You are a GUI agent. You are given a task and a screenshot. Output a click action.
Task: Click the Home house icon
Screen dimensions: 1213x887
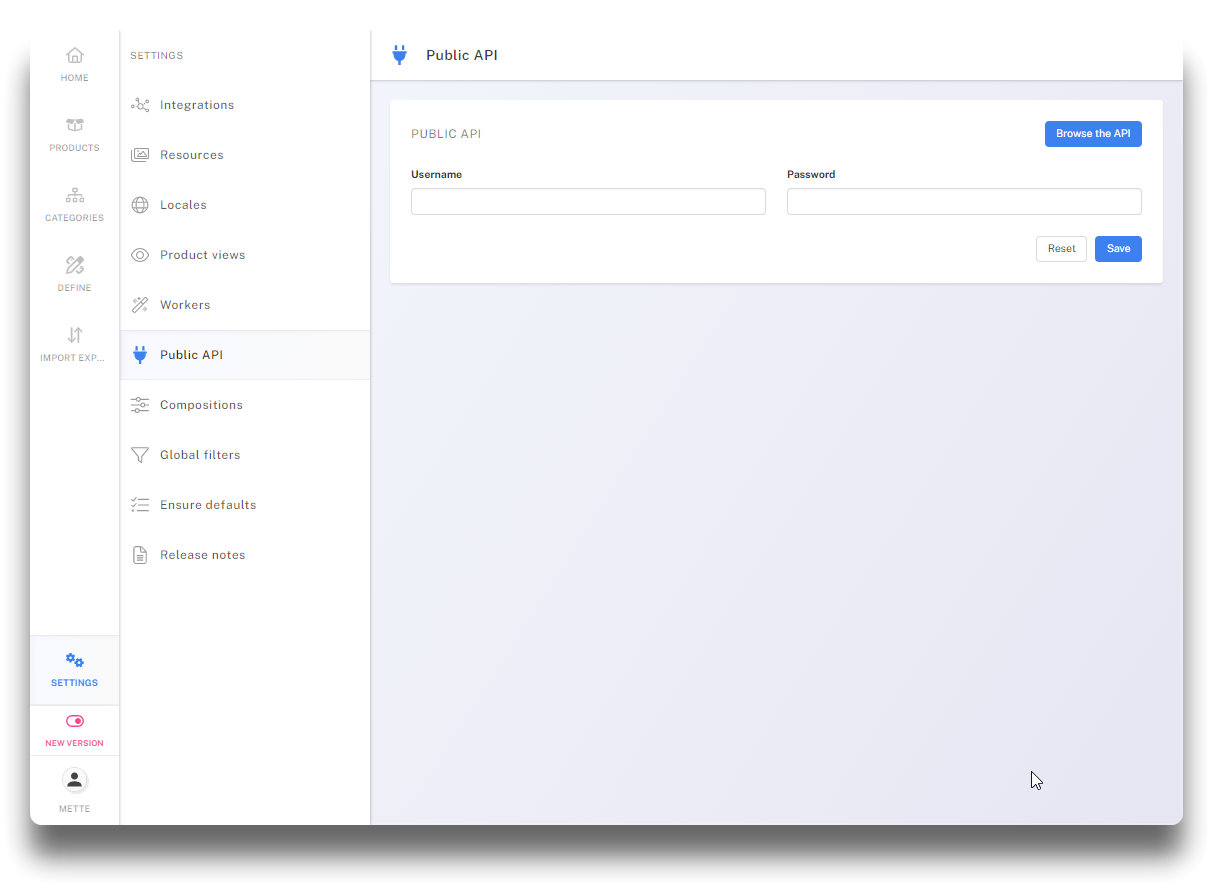(75, 56)
